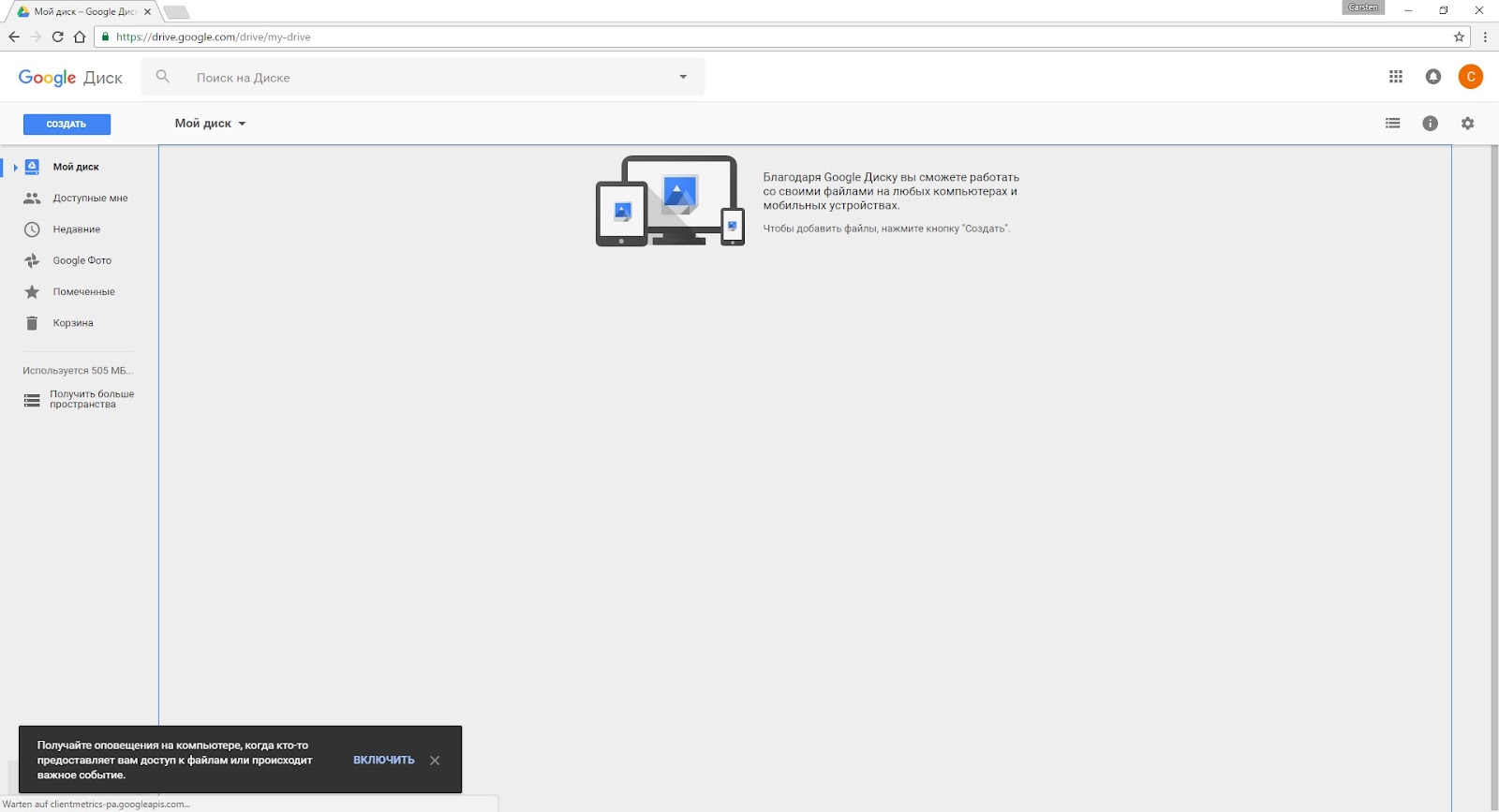This screenshot has height=812, width=1499.
Task: Click the Используется 505 МБ text
Action: point(78,371)
